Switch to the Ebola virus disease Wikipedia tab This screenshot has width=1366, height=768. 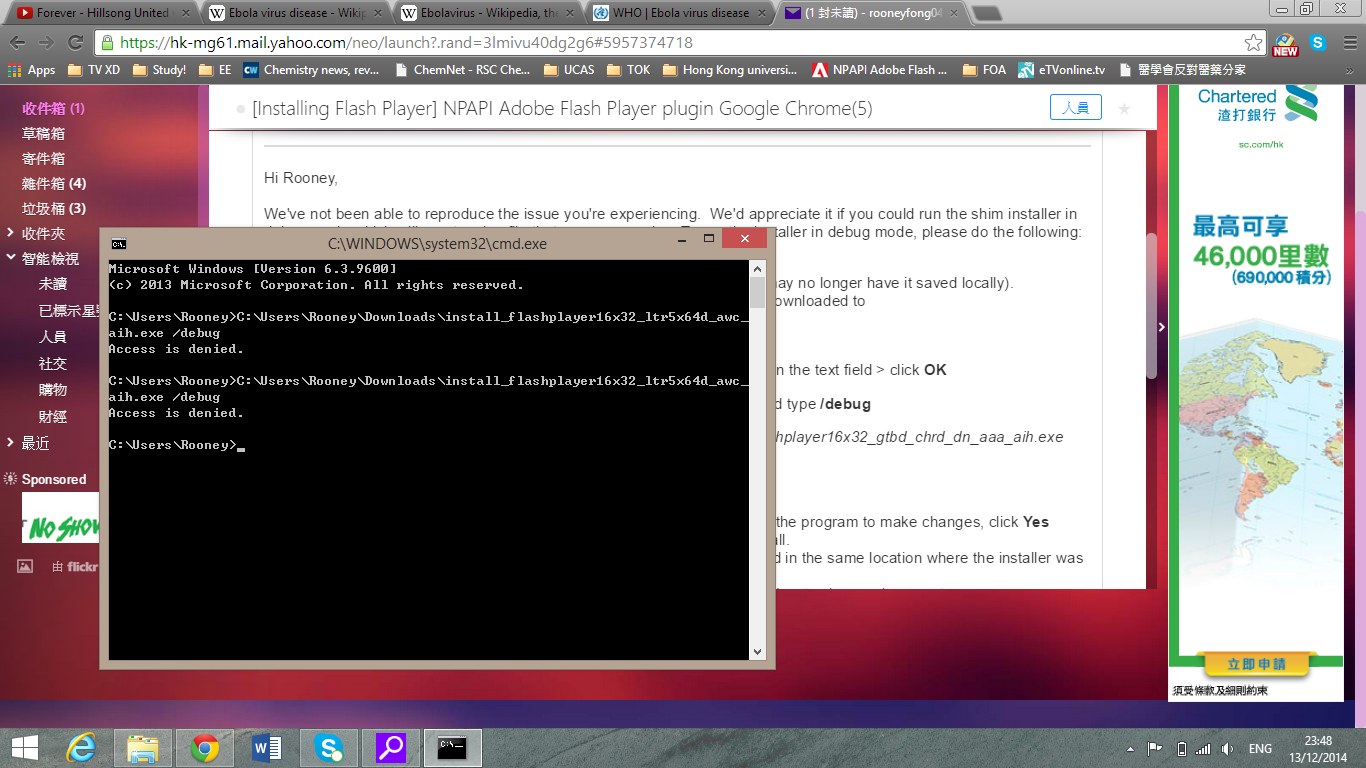(x=292, y=13)
